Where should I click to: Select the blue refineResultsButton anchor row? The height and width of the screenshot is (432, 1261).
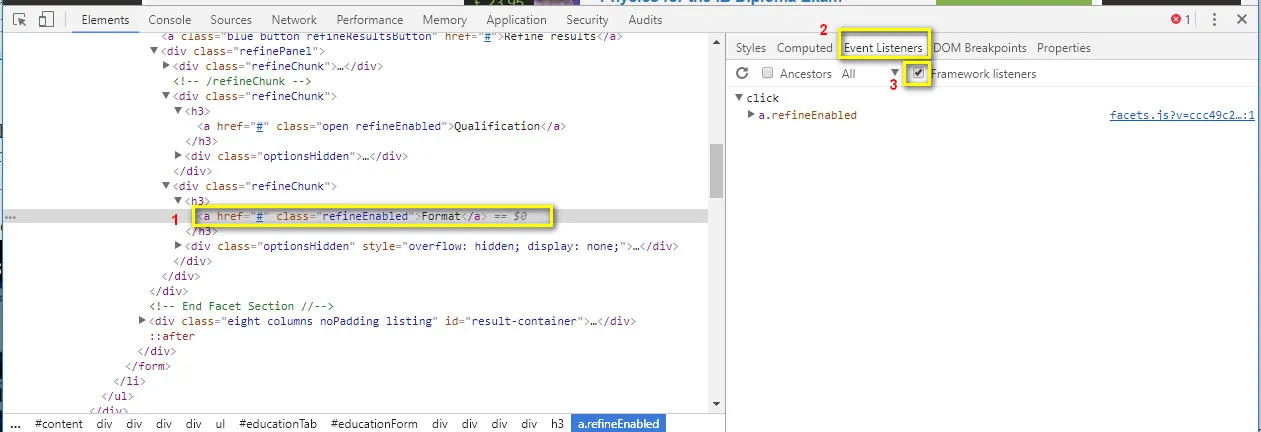point(393,36)
